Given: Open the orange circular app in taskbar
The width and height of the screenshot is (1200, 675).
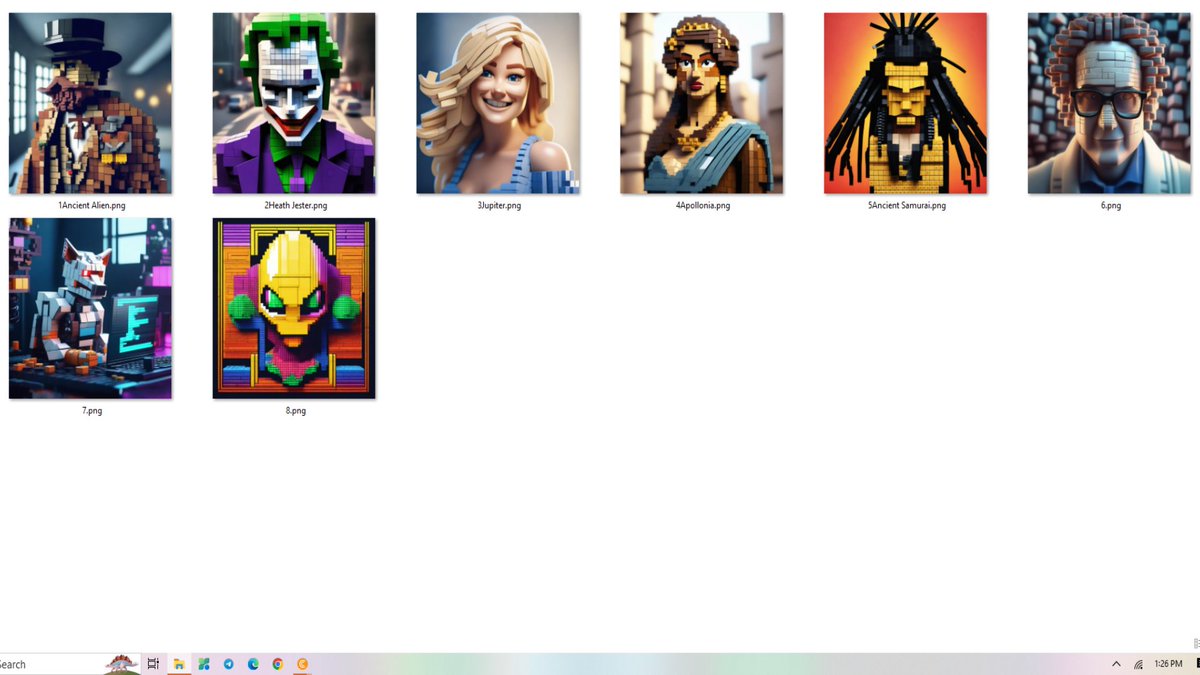Looking at the screenshot, I should pyautogui.click(x=303, y=664).
